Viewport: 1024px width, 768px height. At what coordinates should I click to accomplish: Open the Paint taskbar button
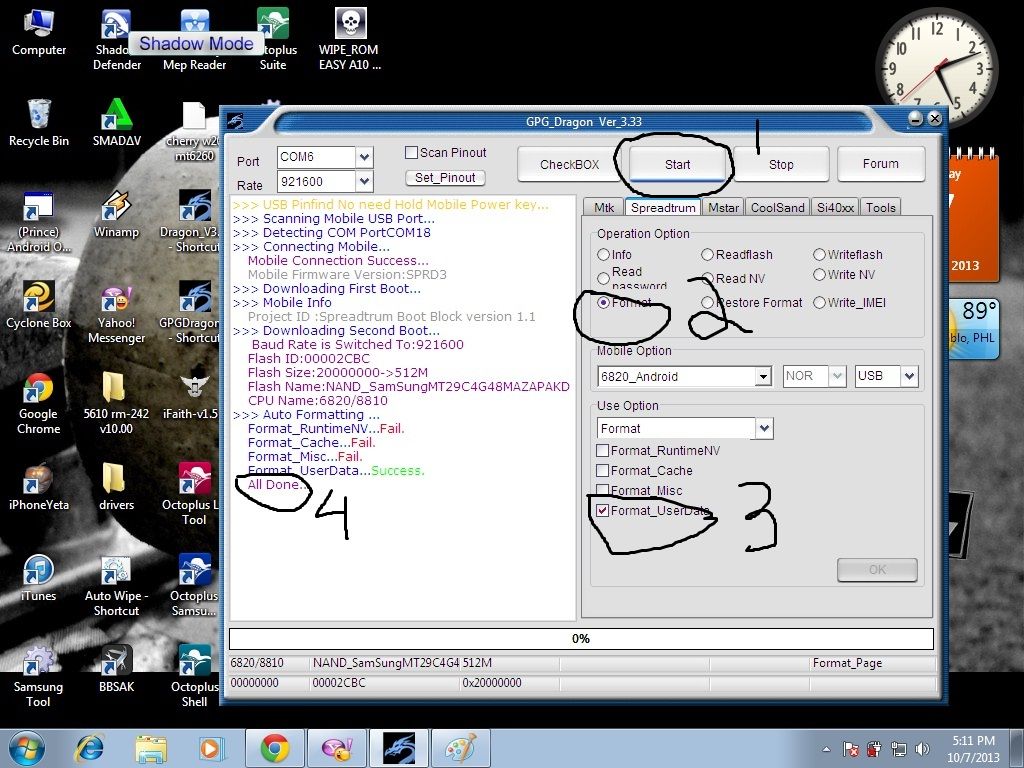pos(461,748)
